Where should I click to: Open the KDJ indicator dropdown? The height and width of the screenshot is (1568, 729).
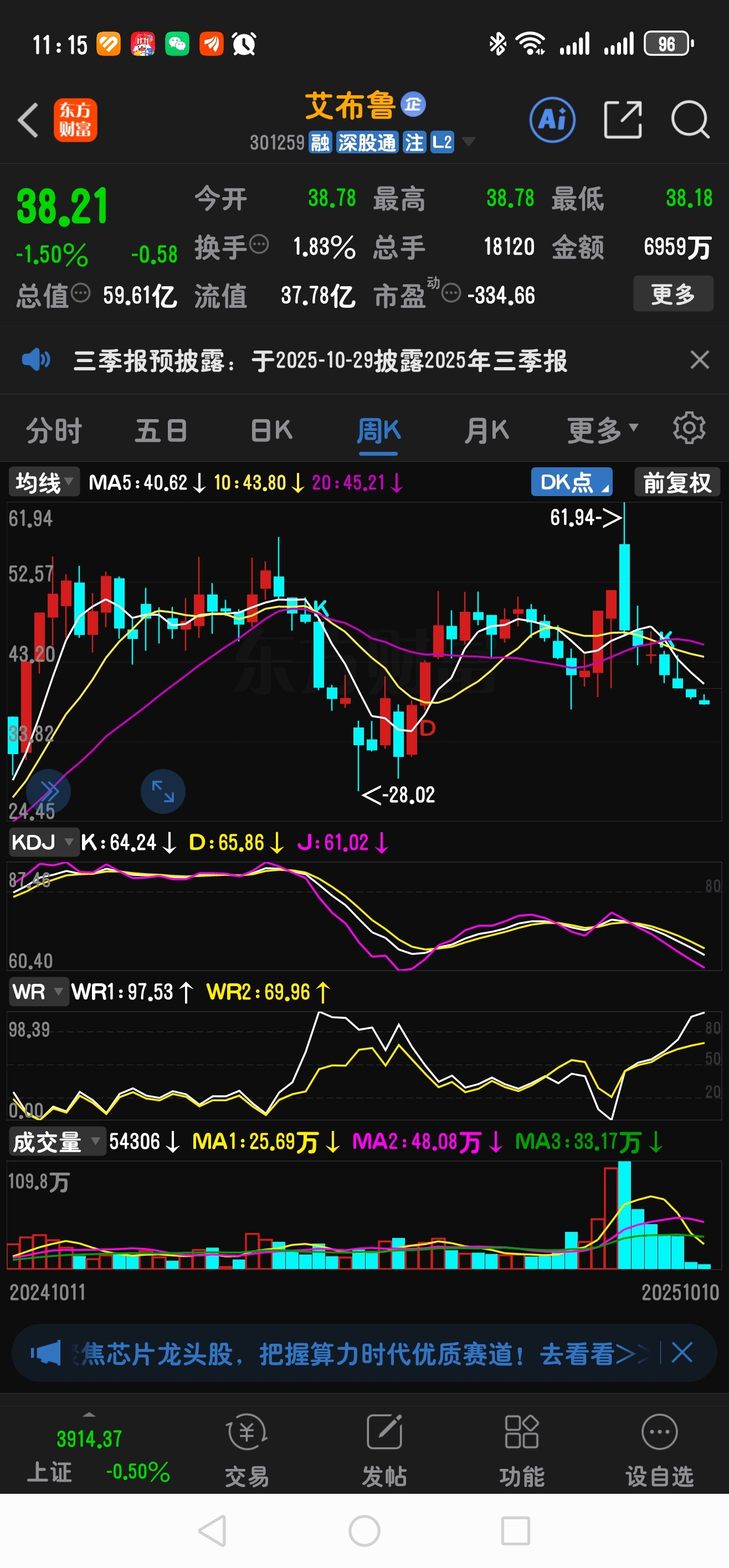[44, 843]
